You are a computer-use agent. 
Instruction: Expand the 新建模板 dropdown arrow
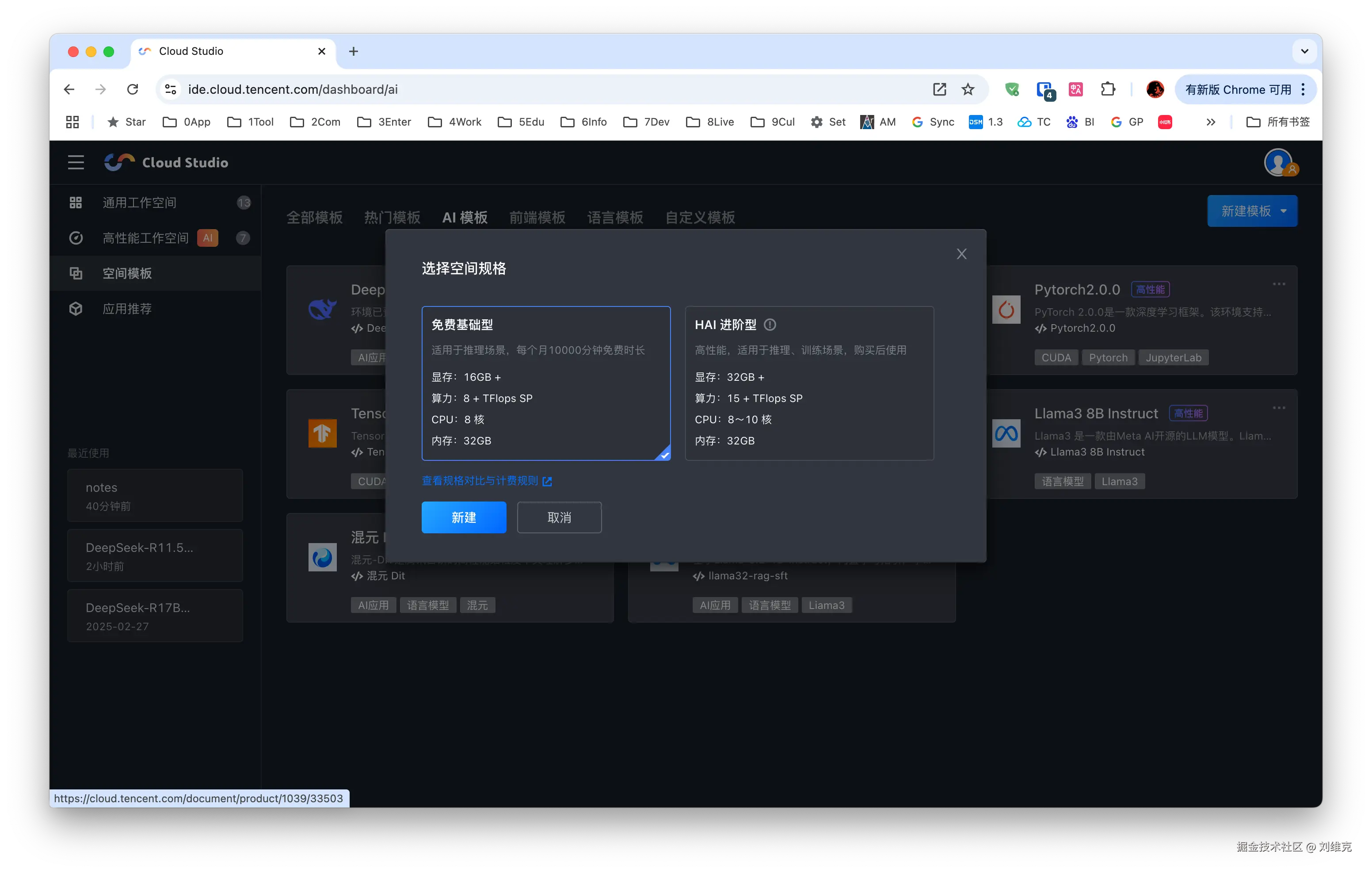click(x=1284, y=211)
